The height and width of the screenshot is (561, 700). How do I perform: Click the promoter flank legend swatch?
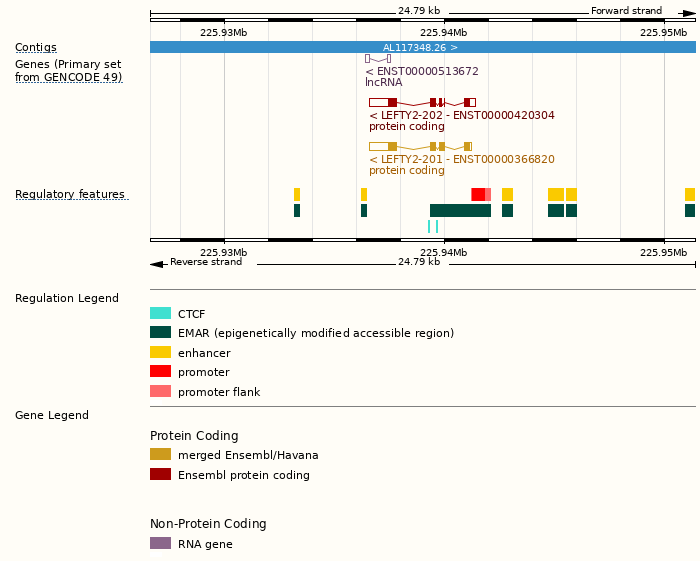click(x=160, y=391)
